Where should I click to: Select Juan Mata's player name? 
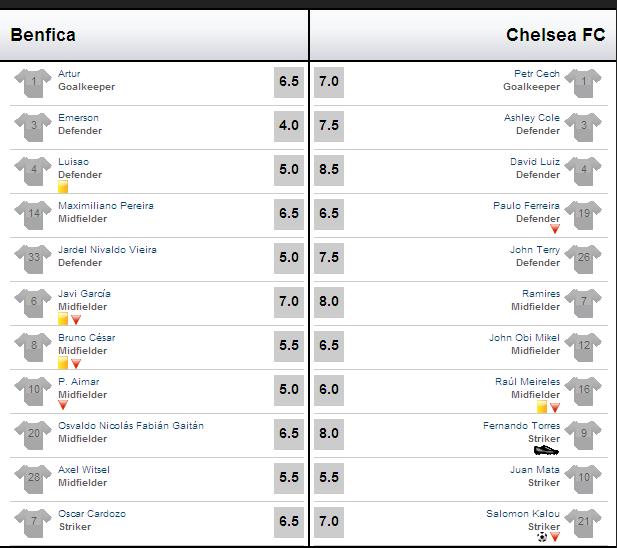click(535, 469)
